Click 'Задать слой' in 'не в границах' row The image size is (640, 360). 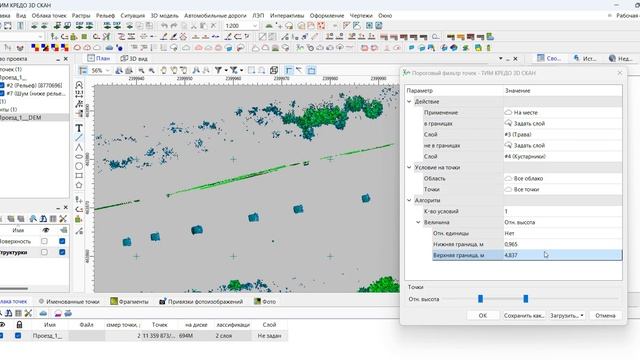525,145
